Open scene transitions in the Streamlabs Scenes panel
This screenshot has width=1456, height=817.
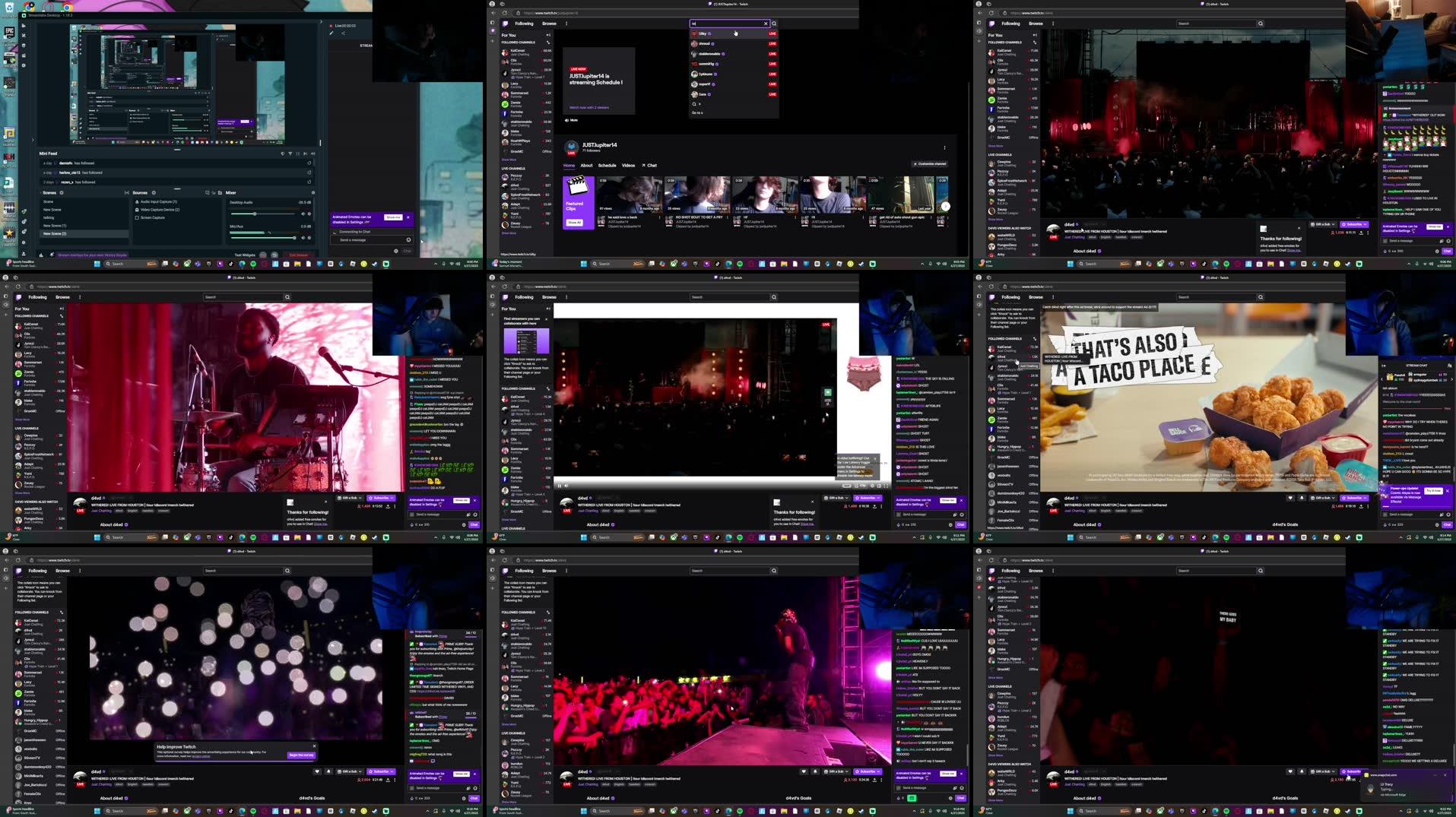[126, 192]
